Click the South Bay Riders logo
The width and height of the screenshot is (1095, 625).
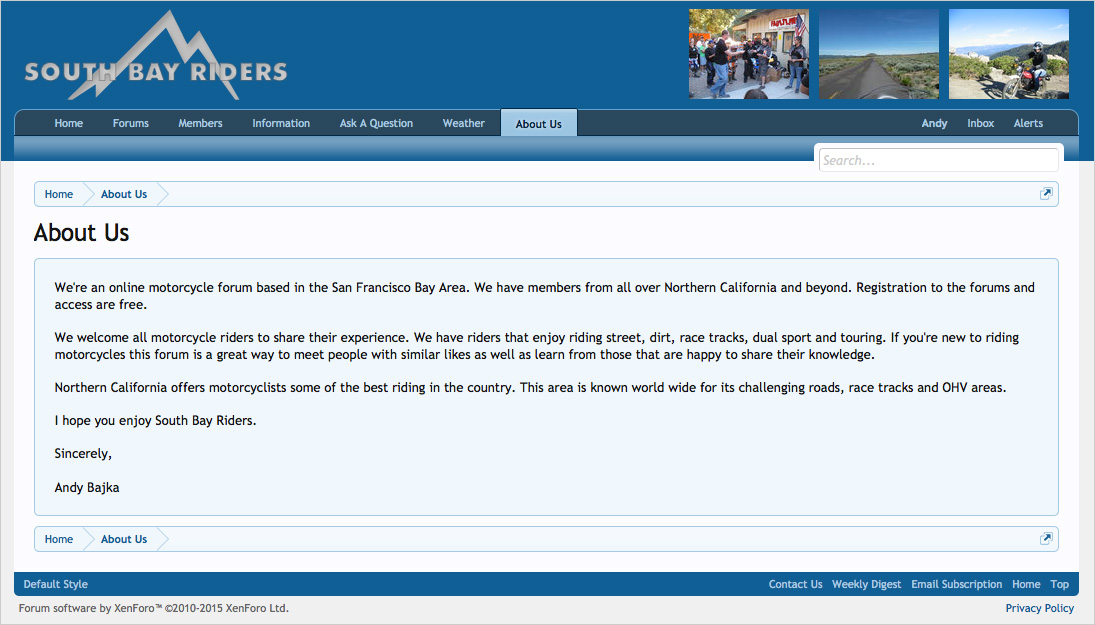point(156,55)
